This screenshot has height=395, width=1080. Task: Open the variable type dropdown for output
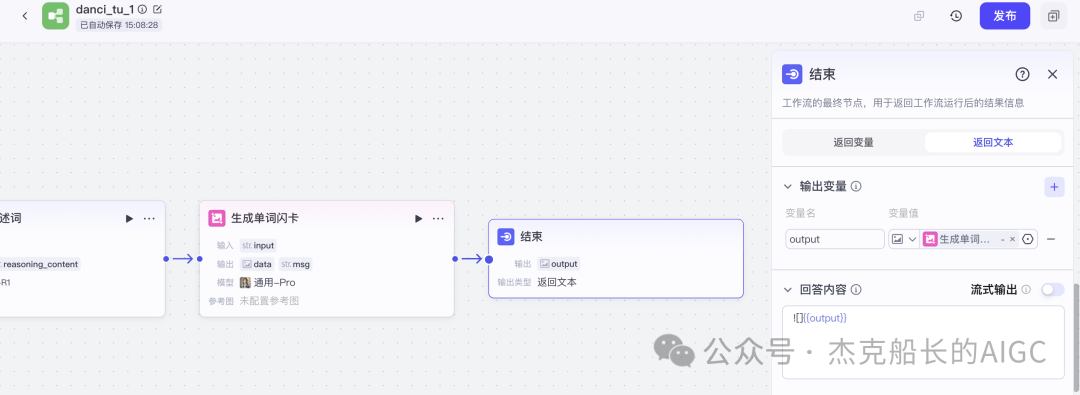pyautogui.click(x=904, y=239)
